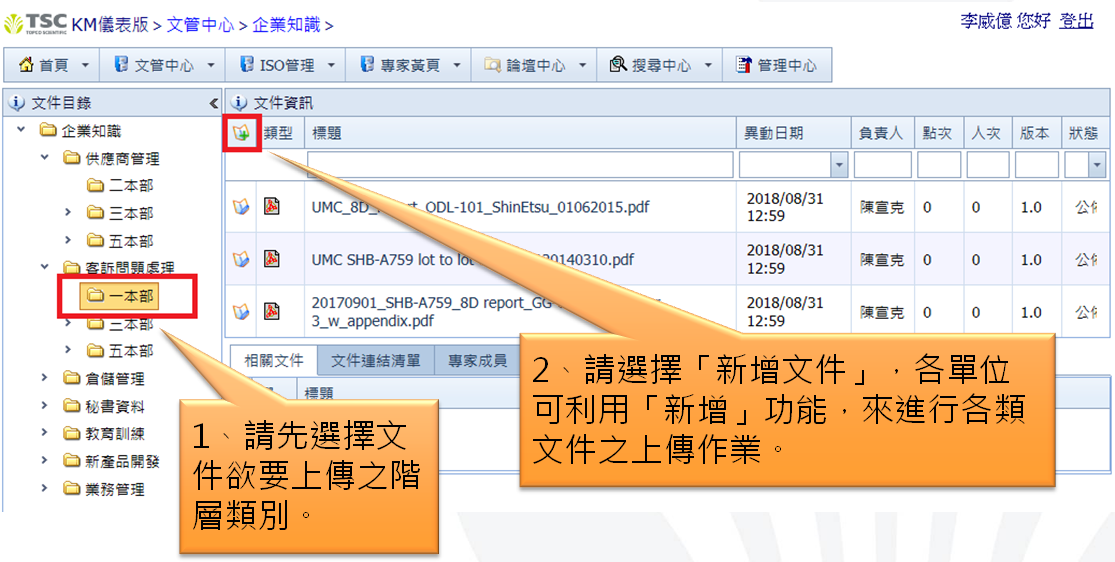The width and height of the screenshot is (1115, 562).
Task: Open document icon beside UMC SHB-A759 row
Action: click(241, 259)
